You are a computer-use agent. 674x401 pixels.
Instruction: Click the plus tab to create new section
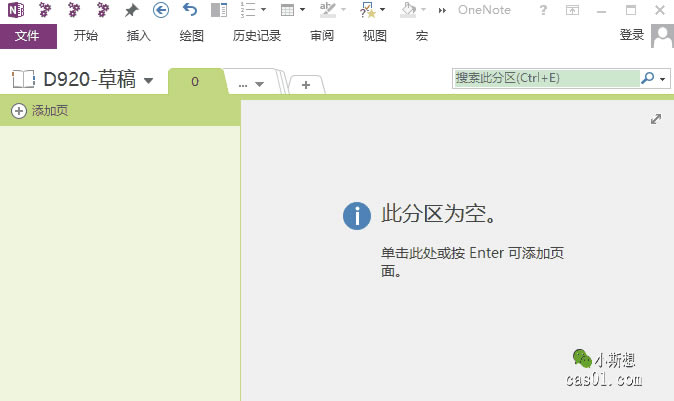pos(306,85)
